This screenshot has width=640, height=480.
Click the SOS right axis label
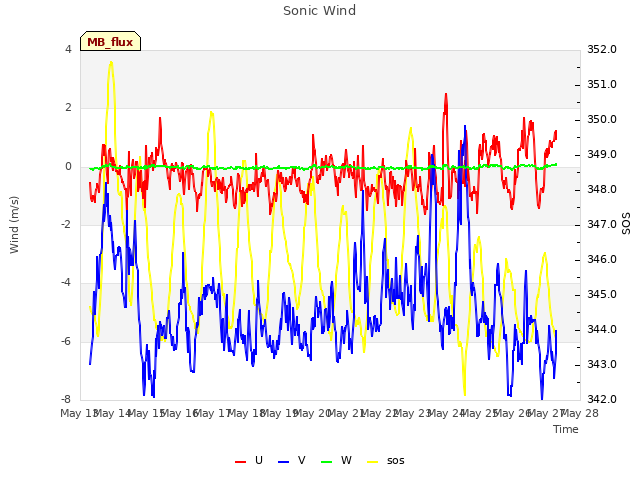626,223
